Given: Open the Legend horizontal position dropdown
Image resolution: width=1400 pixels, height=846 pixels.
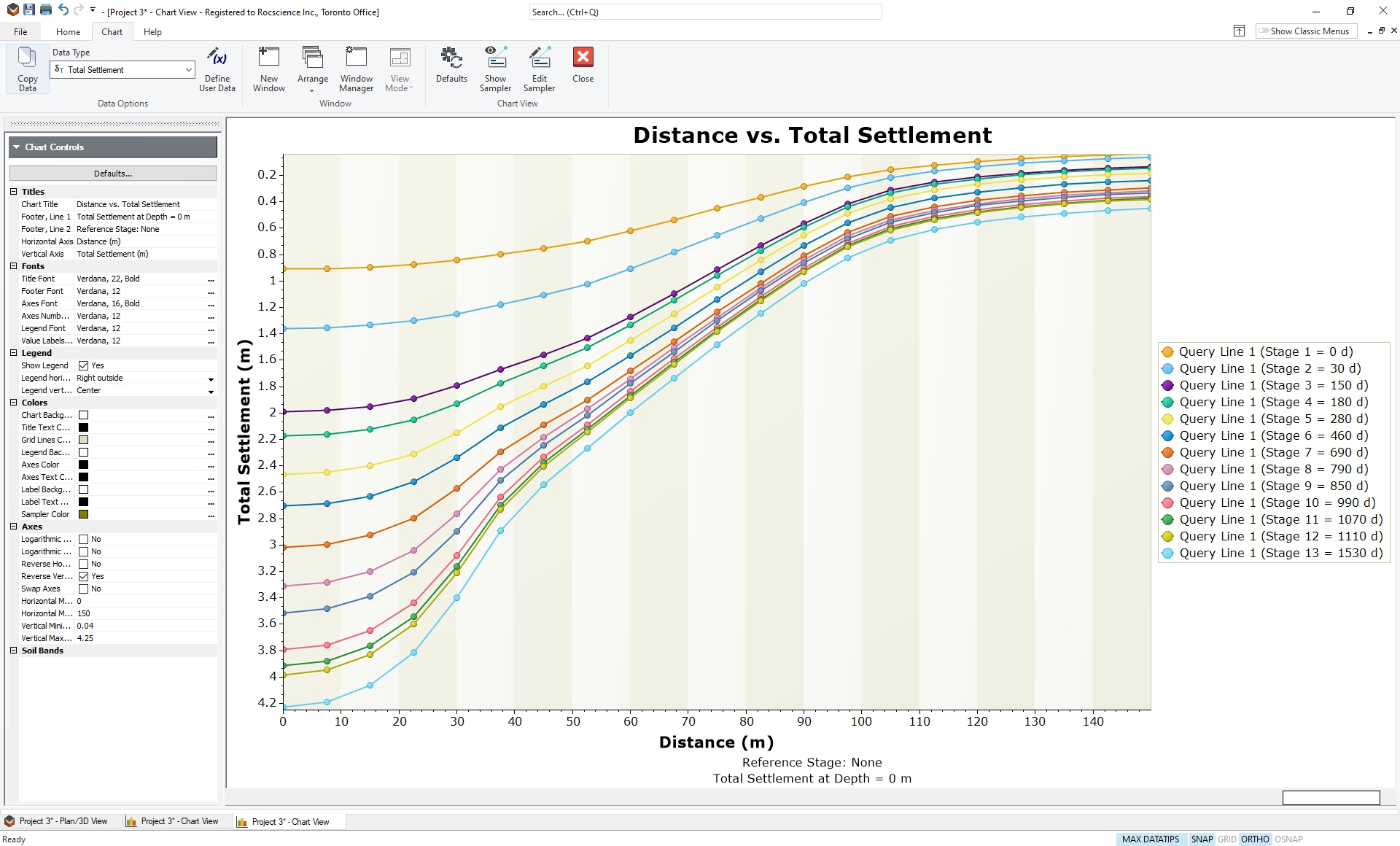Looking at the screenshot, I should tap(211, 378).
